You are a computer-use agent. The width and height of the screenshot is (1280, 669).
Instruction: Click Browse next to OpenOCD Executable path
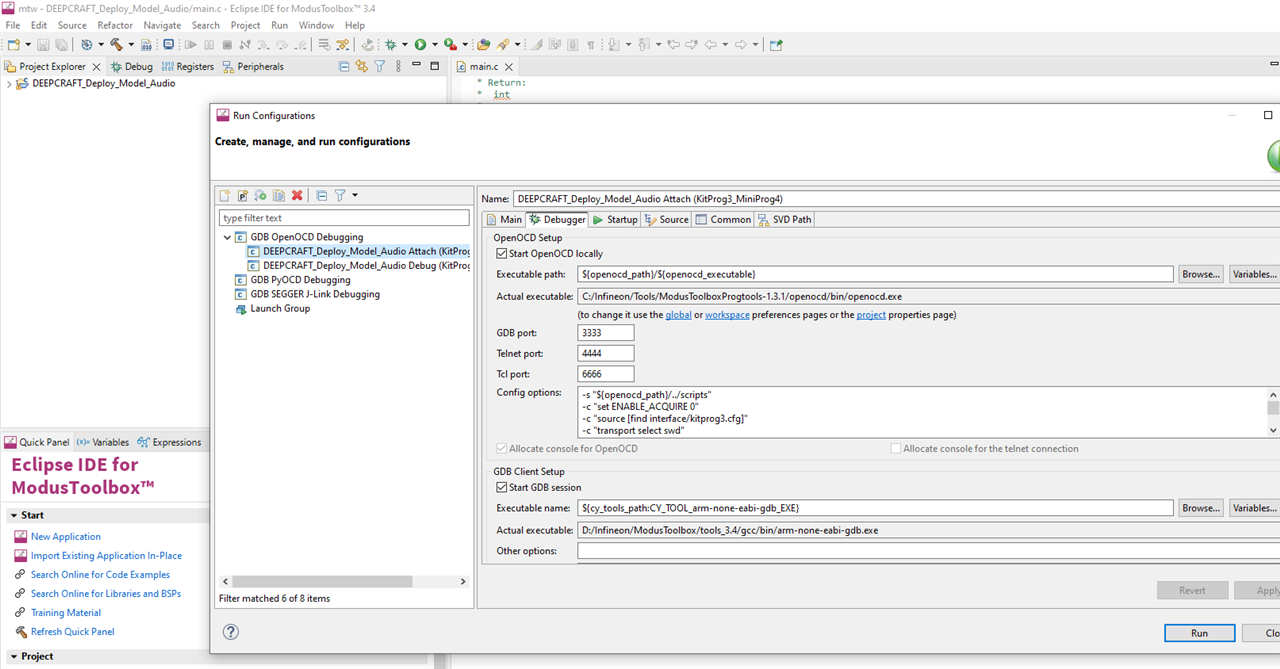point(1200,274)
